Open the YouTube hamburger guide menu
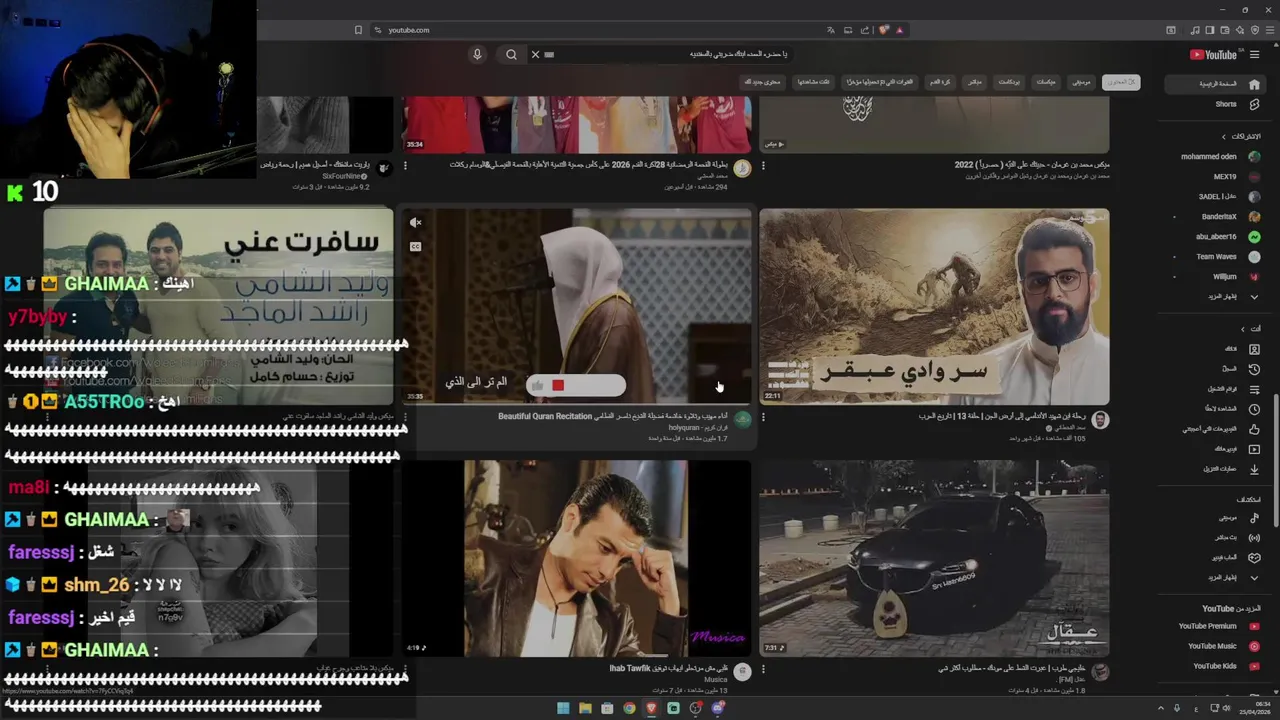Viewport: 1280px width, 720px height. [x=1254, y=55]
